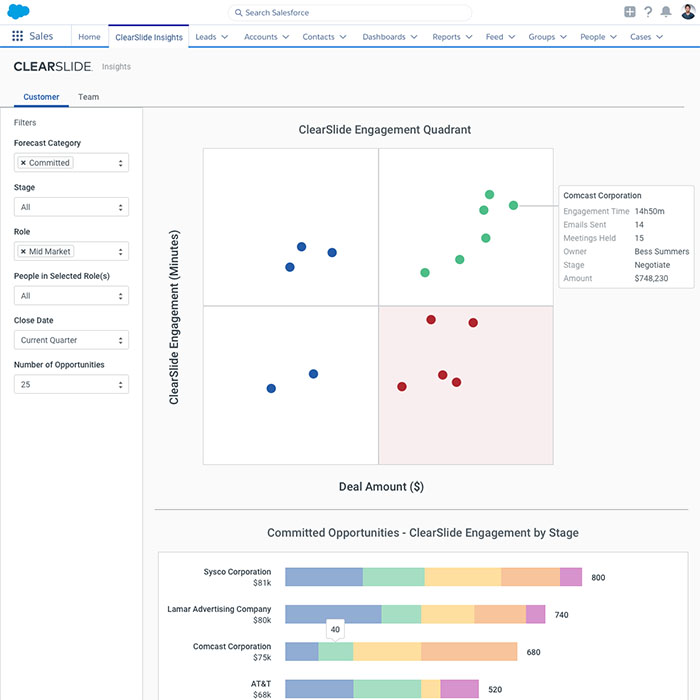700x700 pixels.
Task: Click the Lamar Advertising blue bar segment
Action: pos(333,614)
